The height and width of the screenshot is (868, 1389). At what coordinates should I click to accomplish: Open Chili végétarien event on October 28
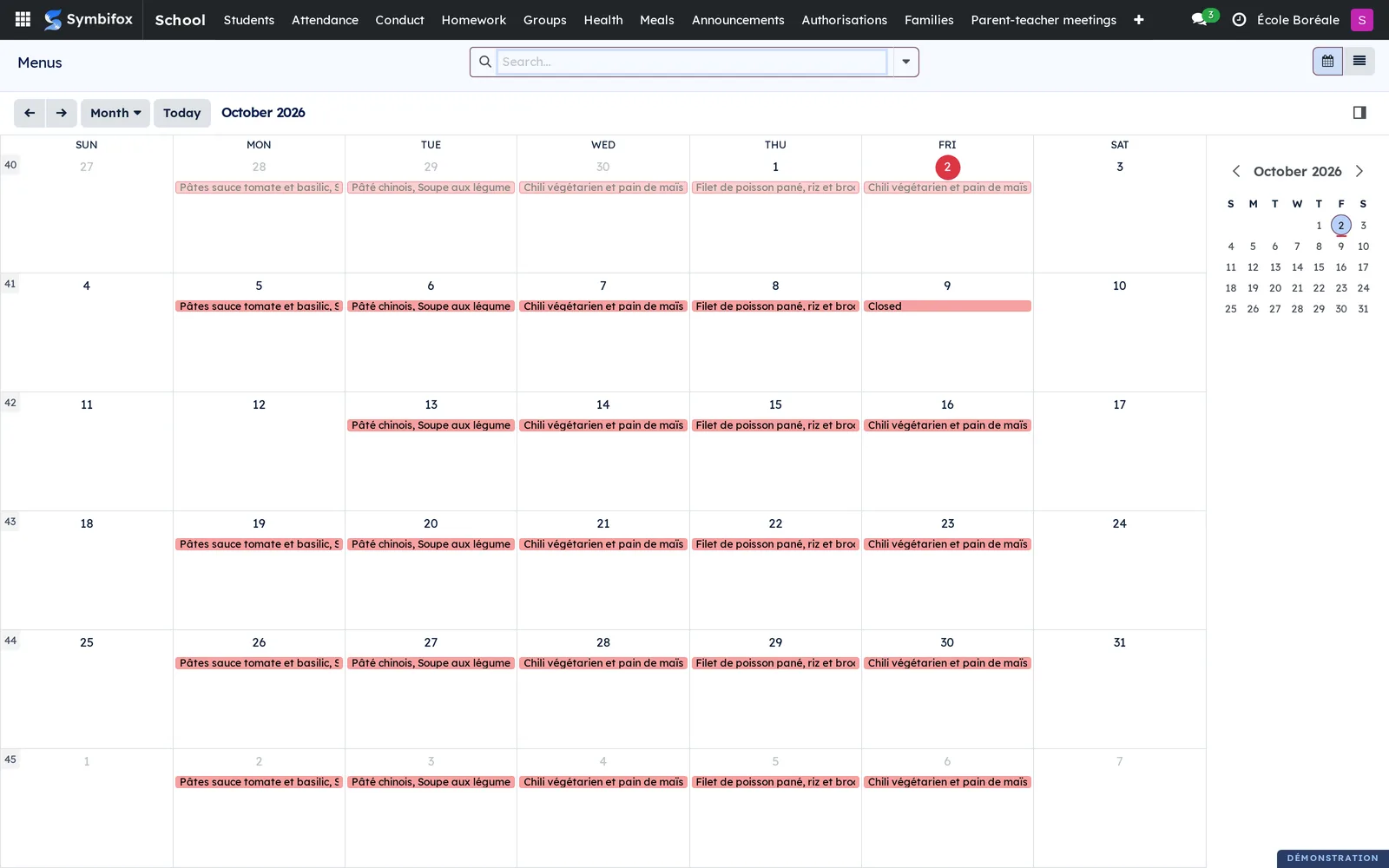tap(603, 663)
